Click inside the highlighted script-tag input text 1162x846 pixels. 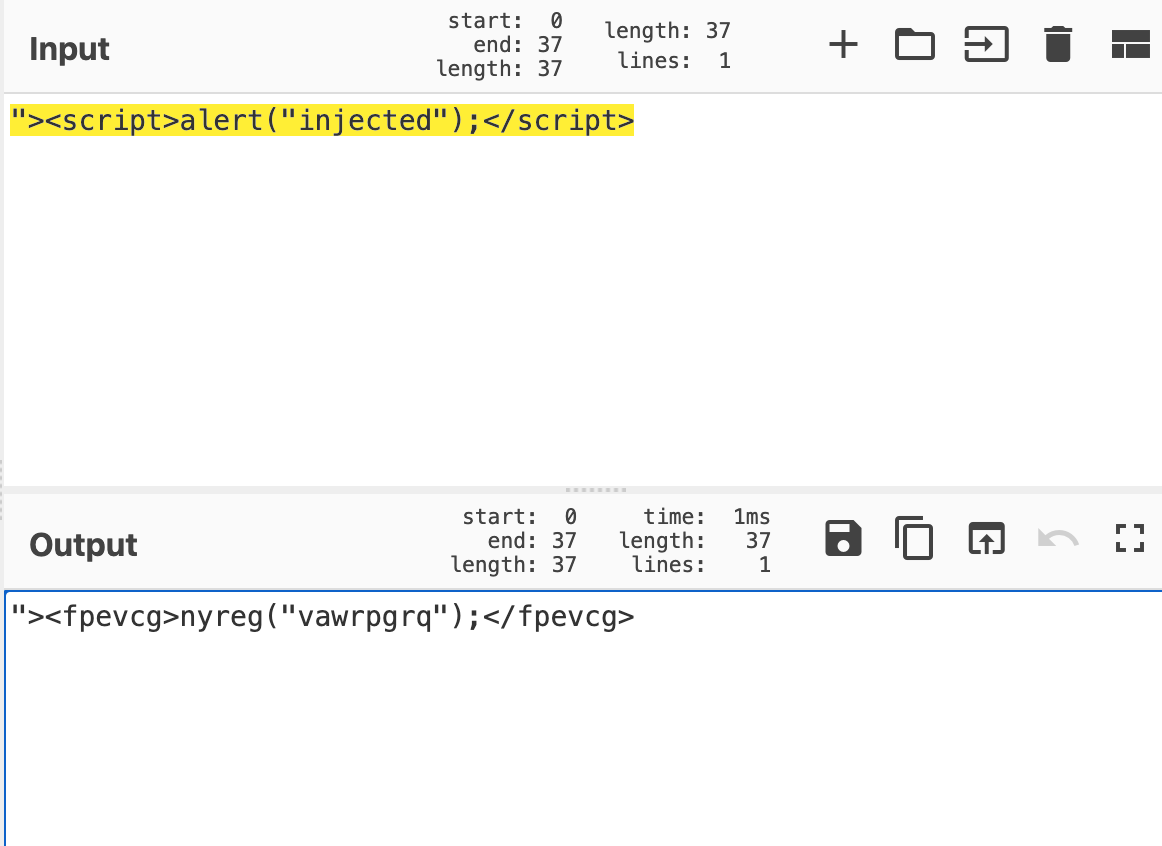(320, 120)
